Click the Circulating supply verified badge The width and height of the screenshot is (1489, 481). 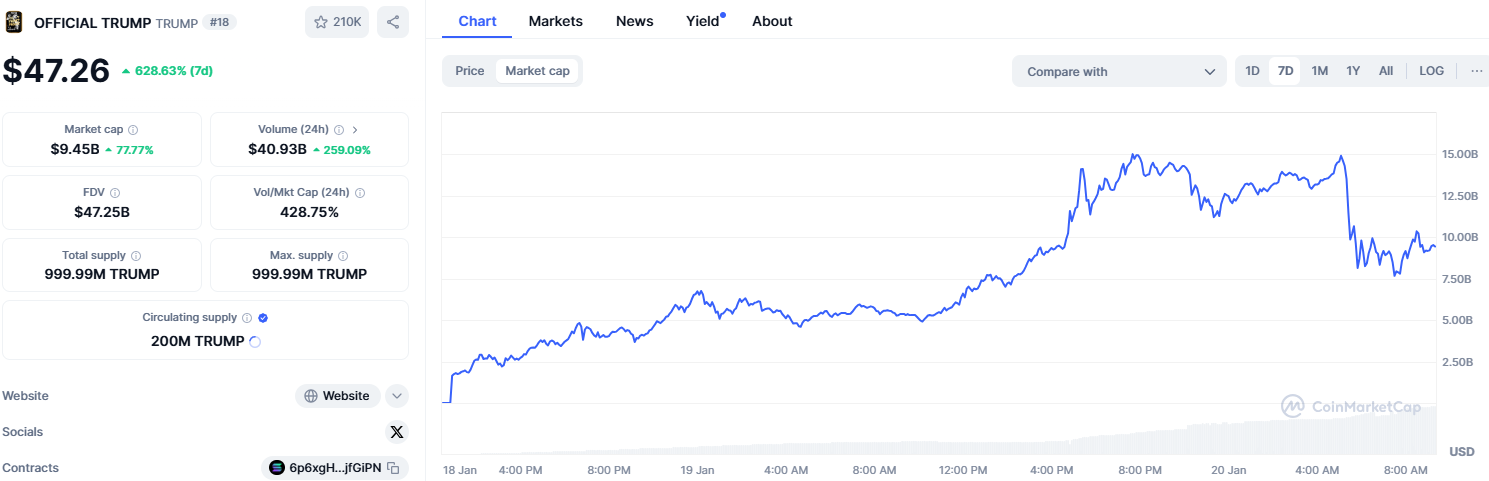point(263,318)
